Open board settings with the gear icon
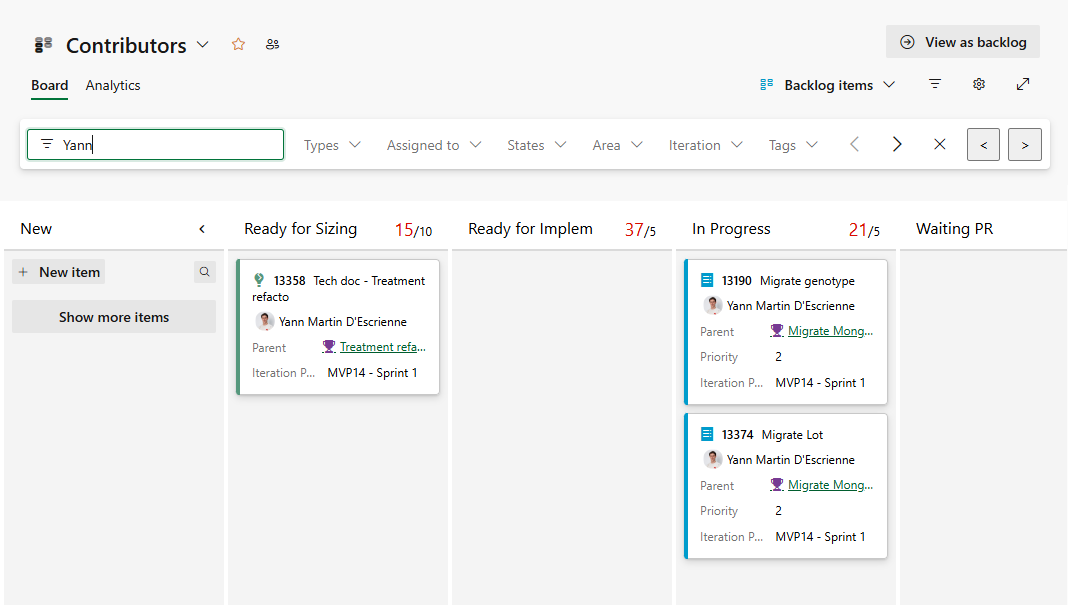Image resolution: width=1068 pixels, height=605 pixels. click(x=979, y=85)
